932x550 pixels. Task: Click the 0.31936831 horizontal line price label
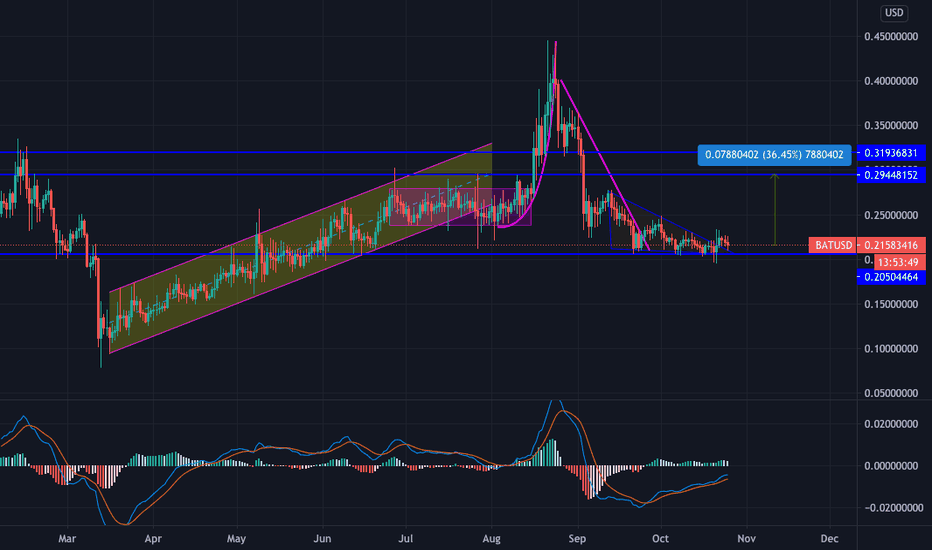tap(891, 153)
